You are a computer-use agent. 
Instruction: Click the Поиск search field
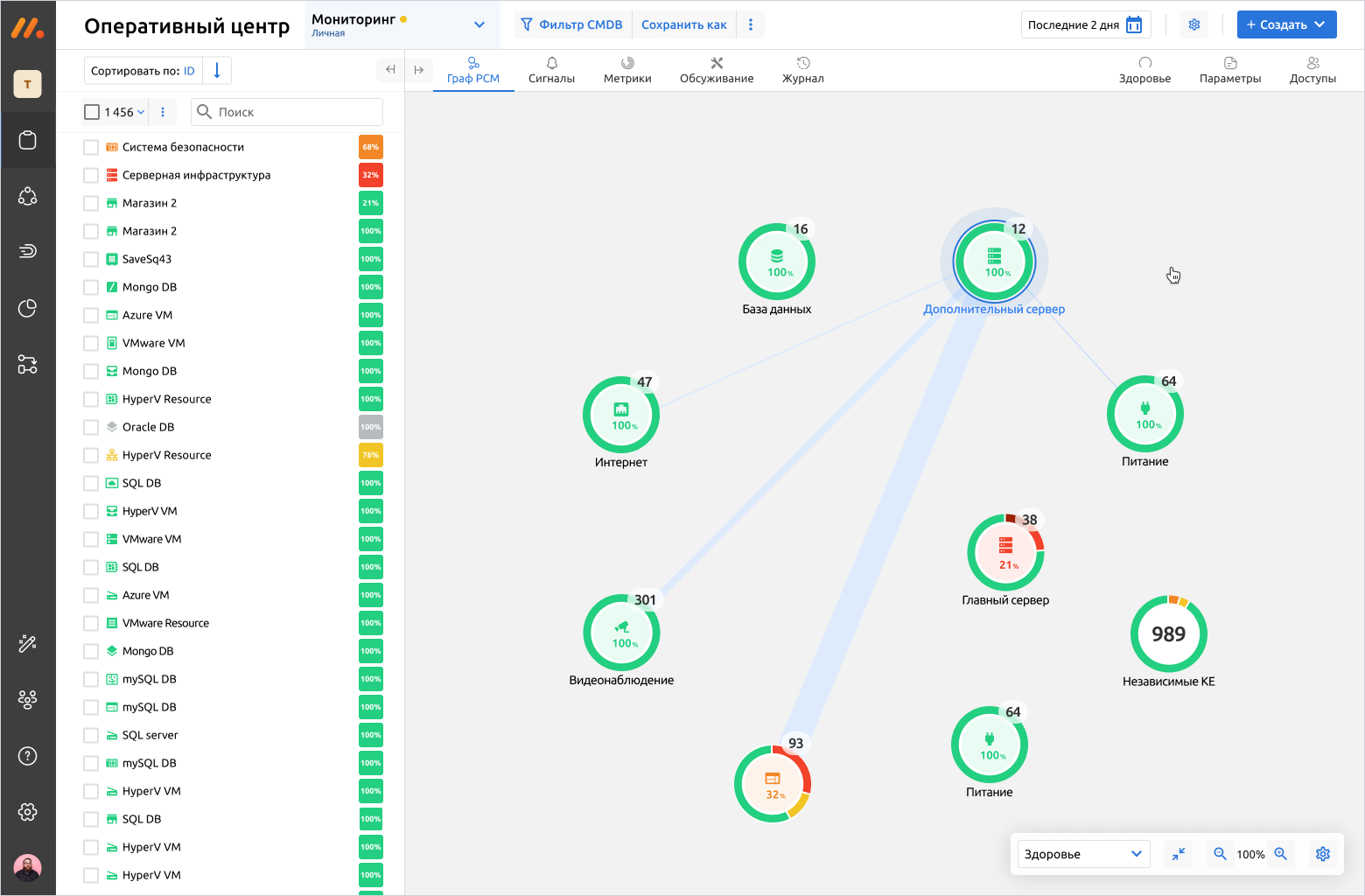[287, 112]
